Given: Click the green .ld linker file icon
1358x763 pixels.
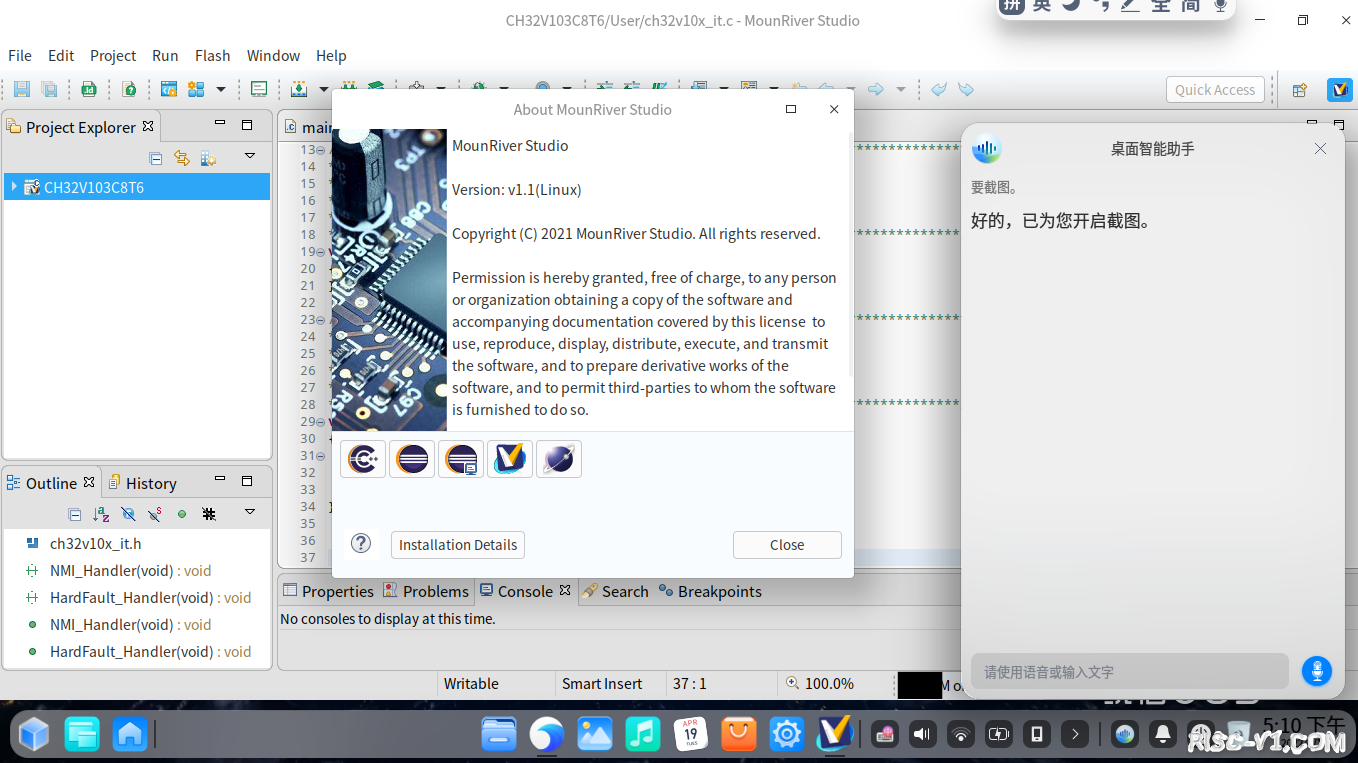Looking at the screenshot, I should [x=89, y=89].
